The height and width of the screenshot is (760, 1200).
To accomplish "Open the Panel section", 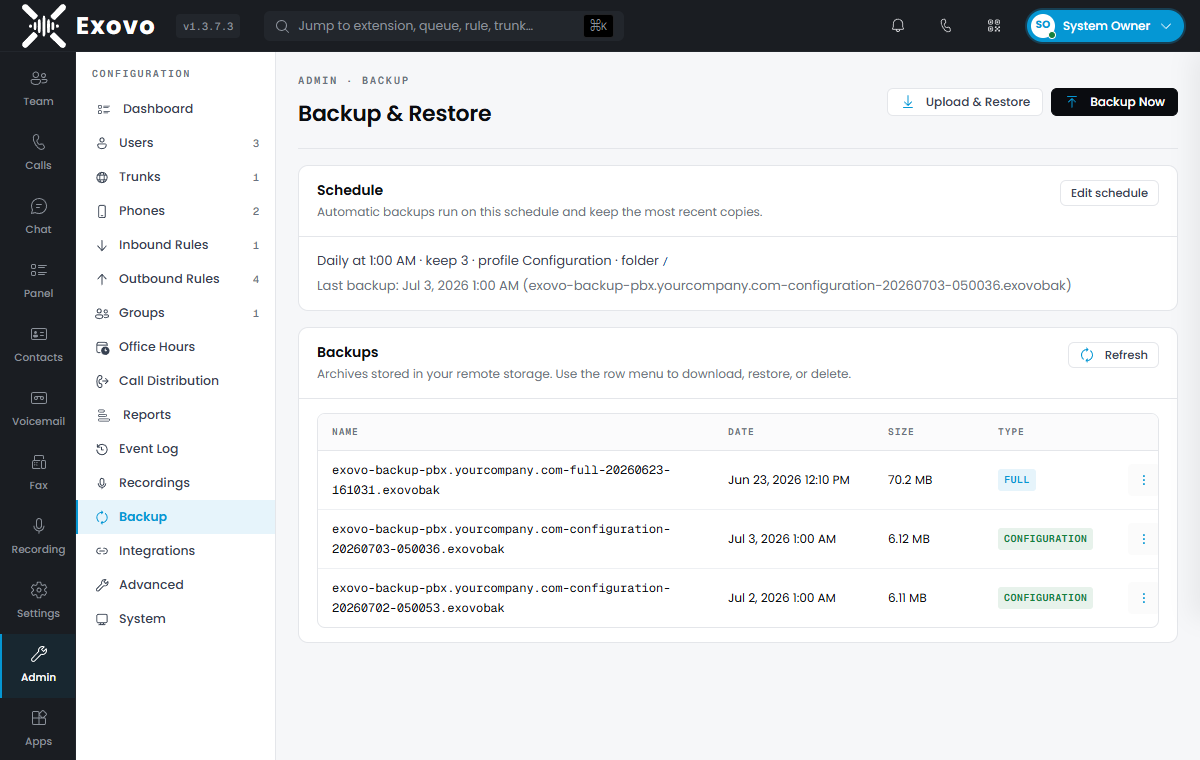I will coord(38,280).
